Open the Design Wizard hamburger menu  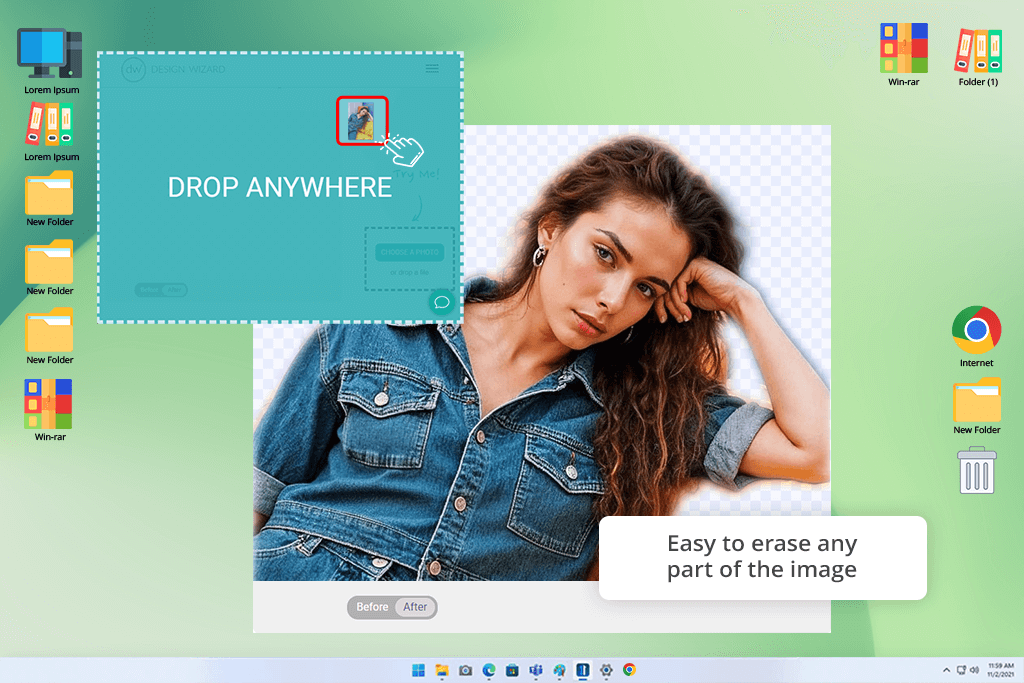coord(432,68)
